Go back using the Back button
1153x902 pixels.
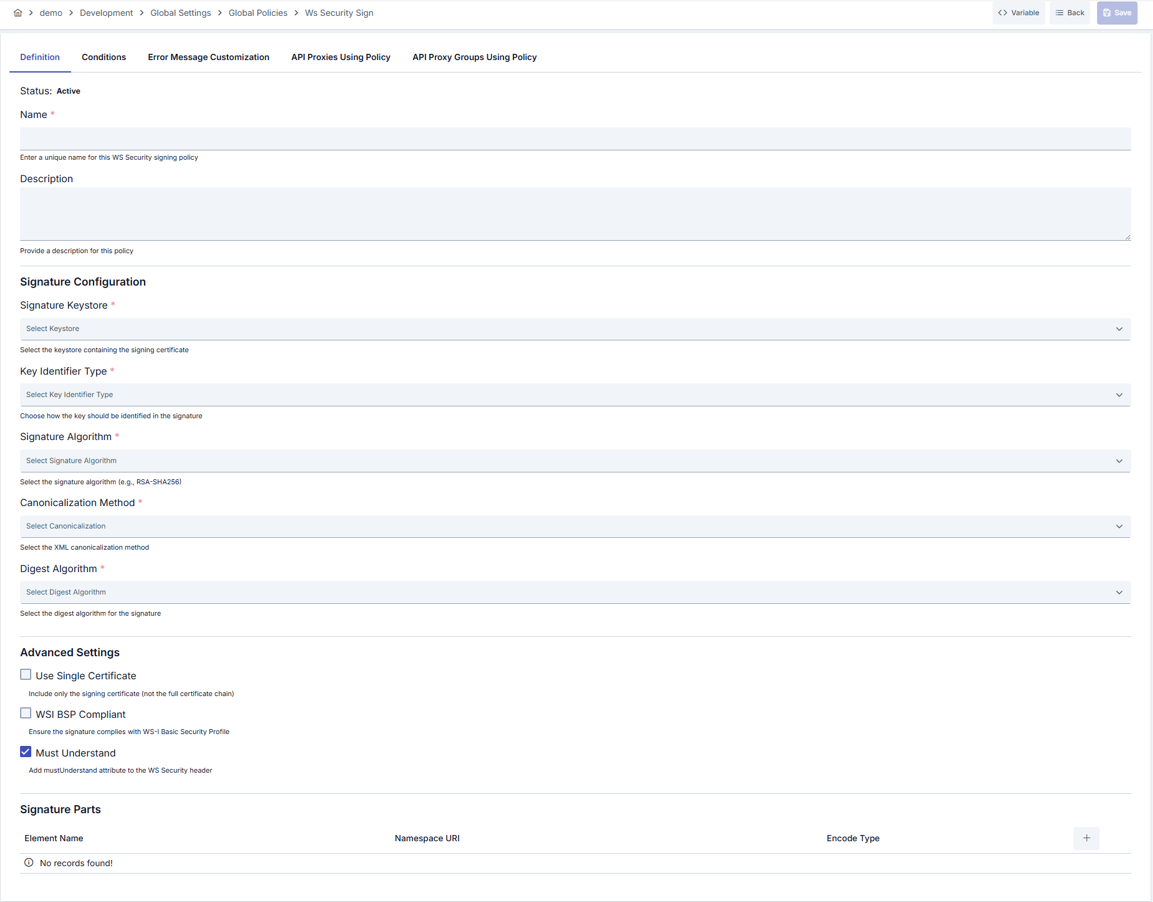[1070, 12]
